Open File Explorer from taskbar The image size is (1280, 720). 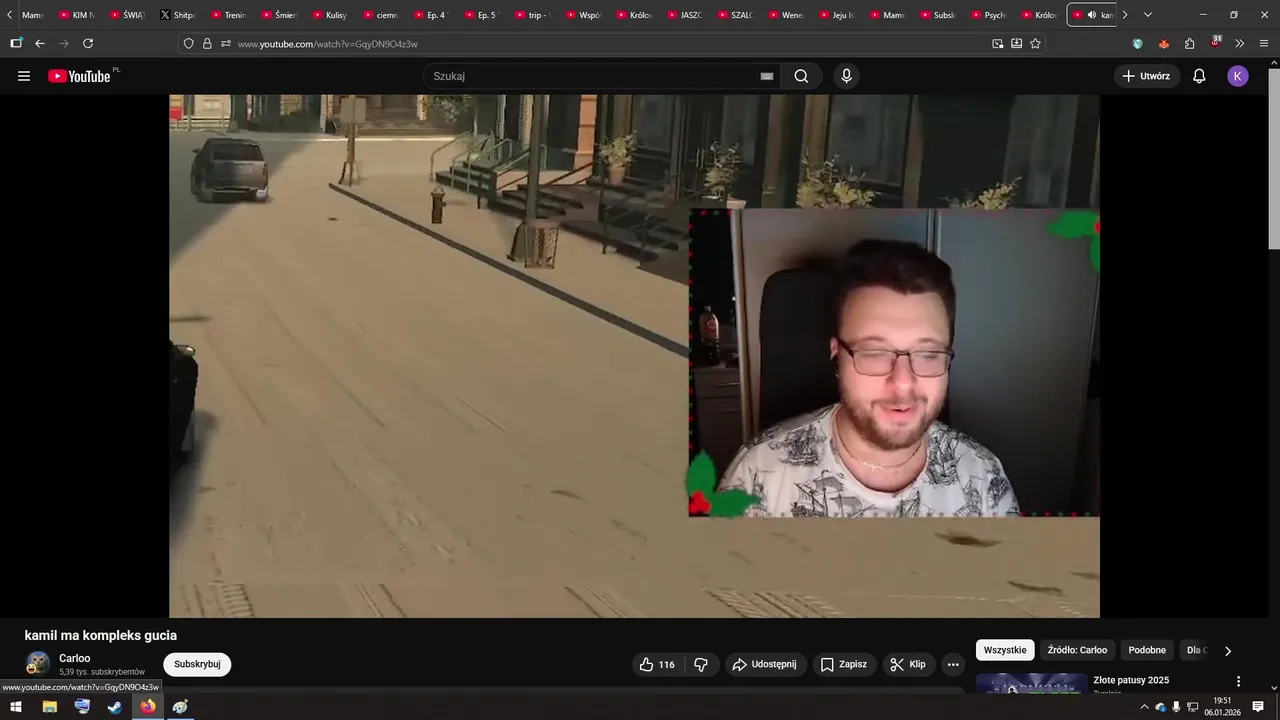[x=49, y=707]
